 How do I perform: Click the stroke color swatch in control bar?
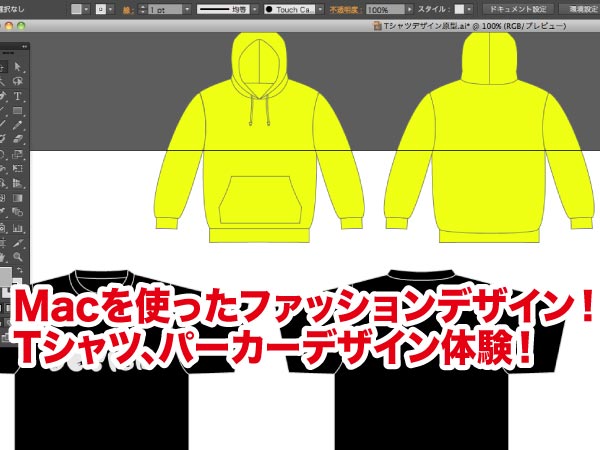101,9
